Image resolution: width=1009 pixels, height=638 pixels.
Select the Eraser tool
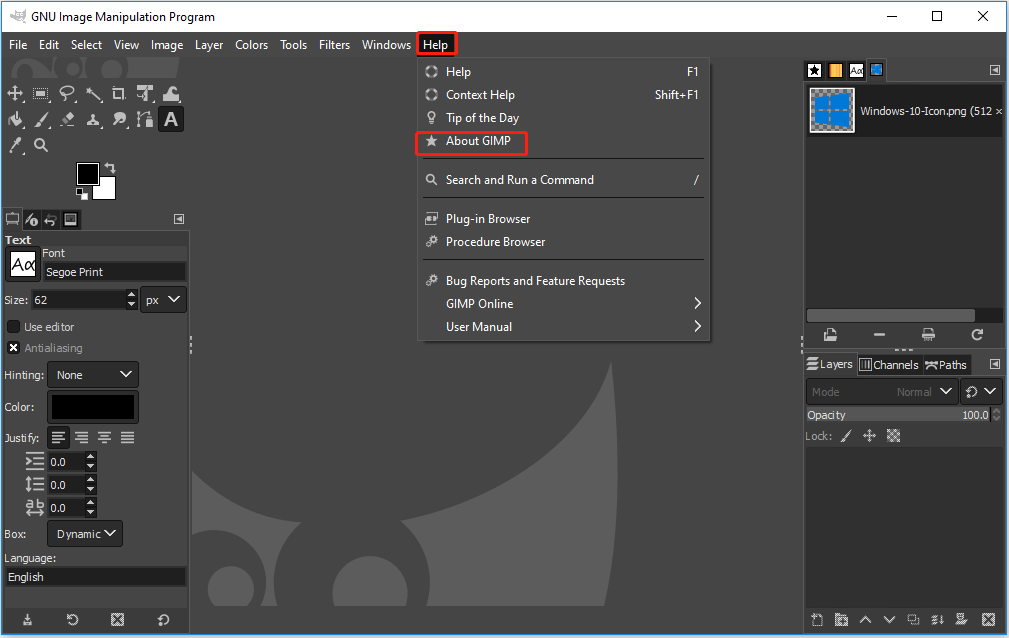pyautogui.click(x=67, y=120)
